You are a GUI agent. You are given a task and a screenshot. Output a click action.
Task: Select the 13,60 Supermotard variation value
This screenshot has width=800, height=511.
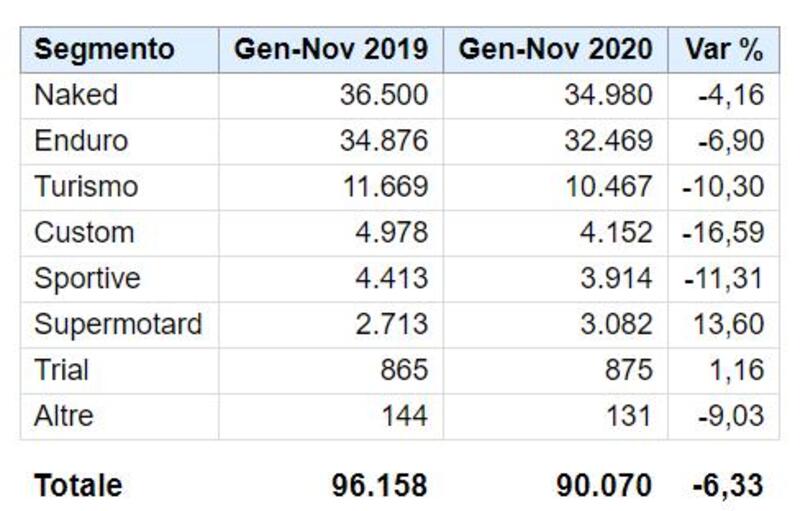pyautogui.click(x=733, y=324)
